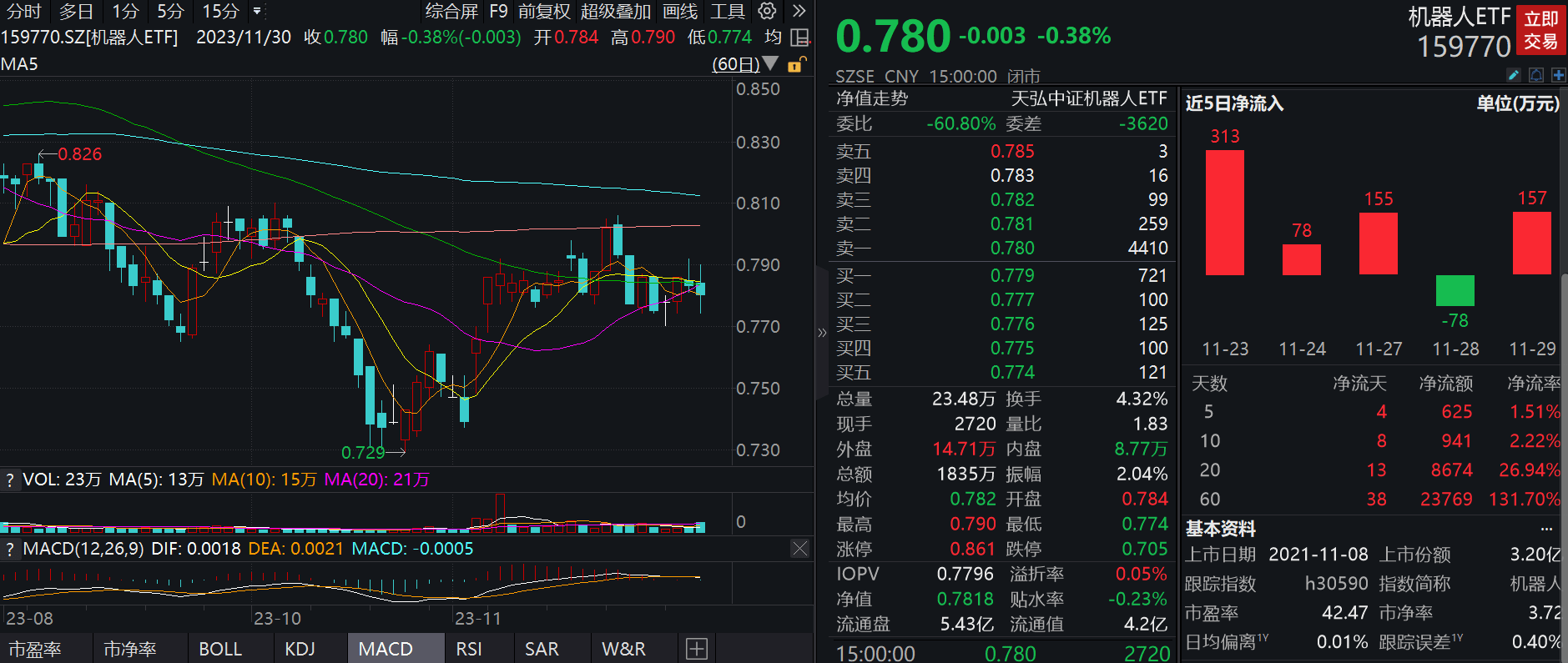The image size is (1568, 663).
Task: Click the 委比 value -60.80%
Action: (961, 123)
